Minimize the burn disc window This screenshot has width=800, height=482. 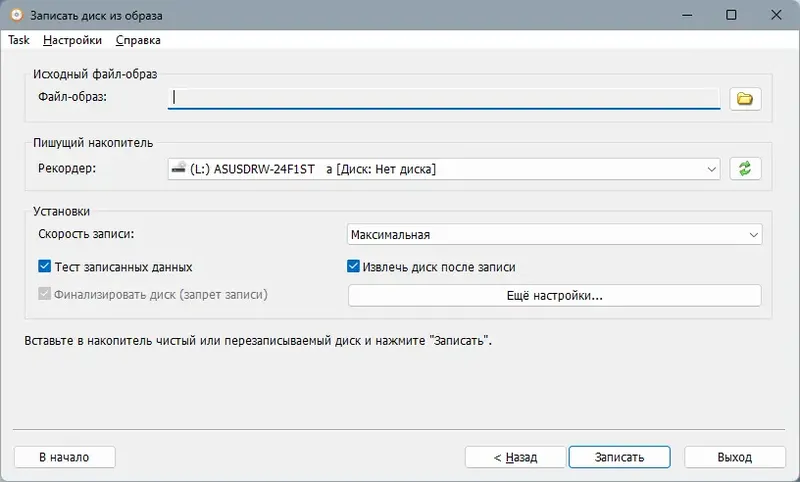tap(685, 16)
